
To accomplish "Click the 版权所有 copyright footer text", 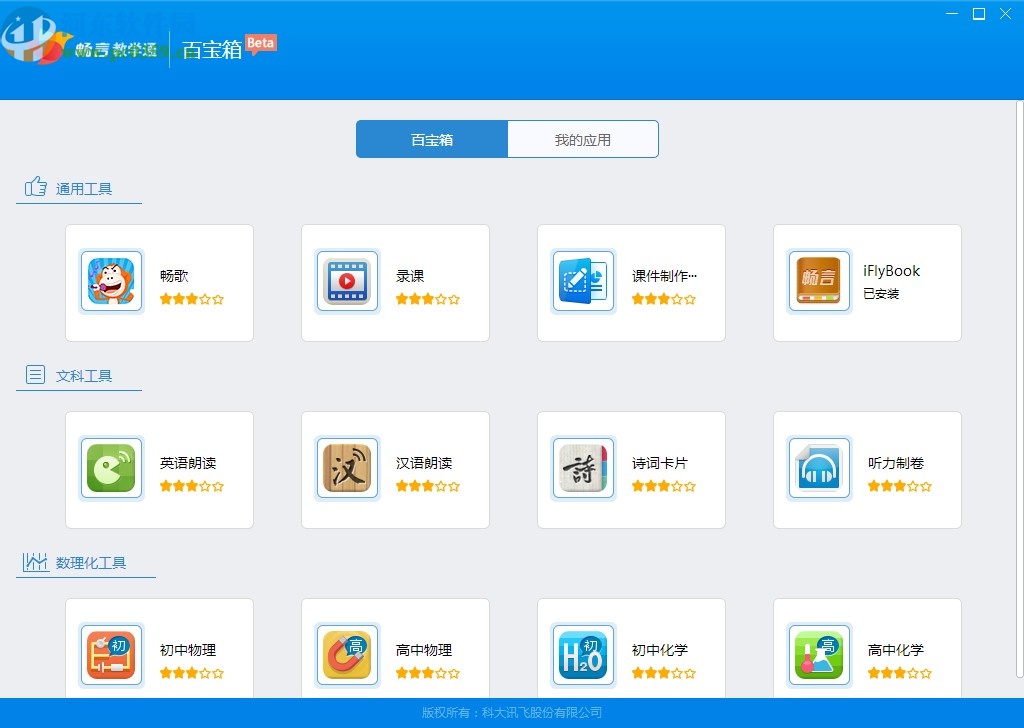I will [512, 712].
